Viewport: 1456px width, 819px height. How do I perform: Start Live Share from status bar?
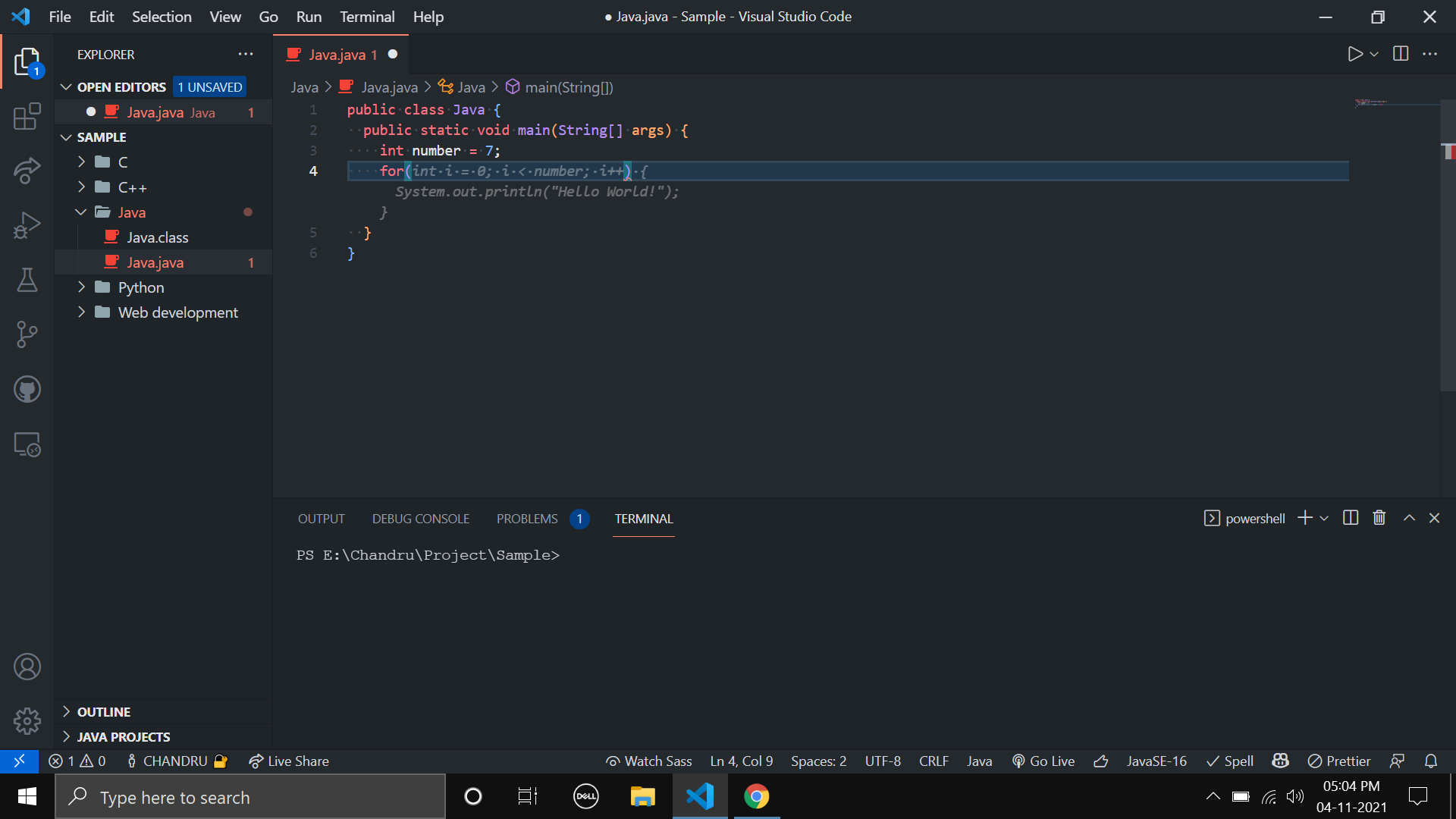tap(289, 761)
